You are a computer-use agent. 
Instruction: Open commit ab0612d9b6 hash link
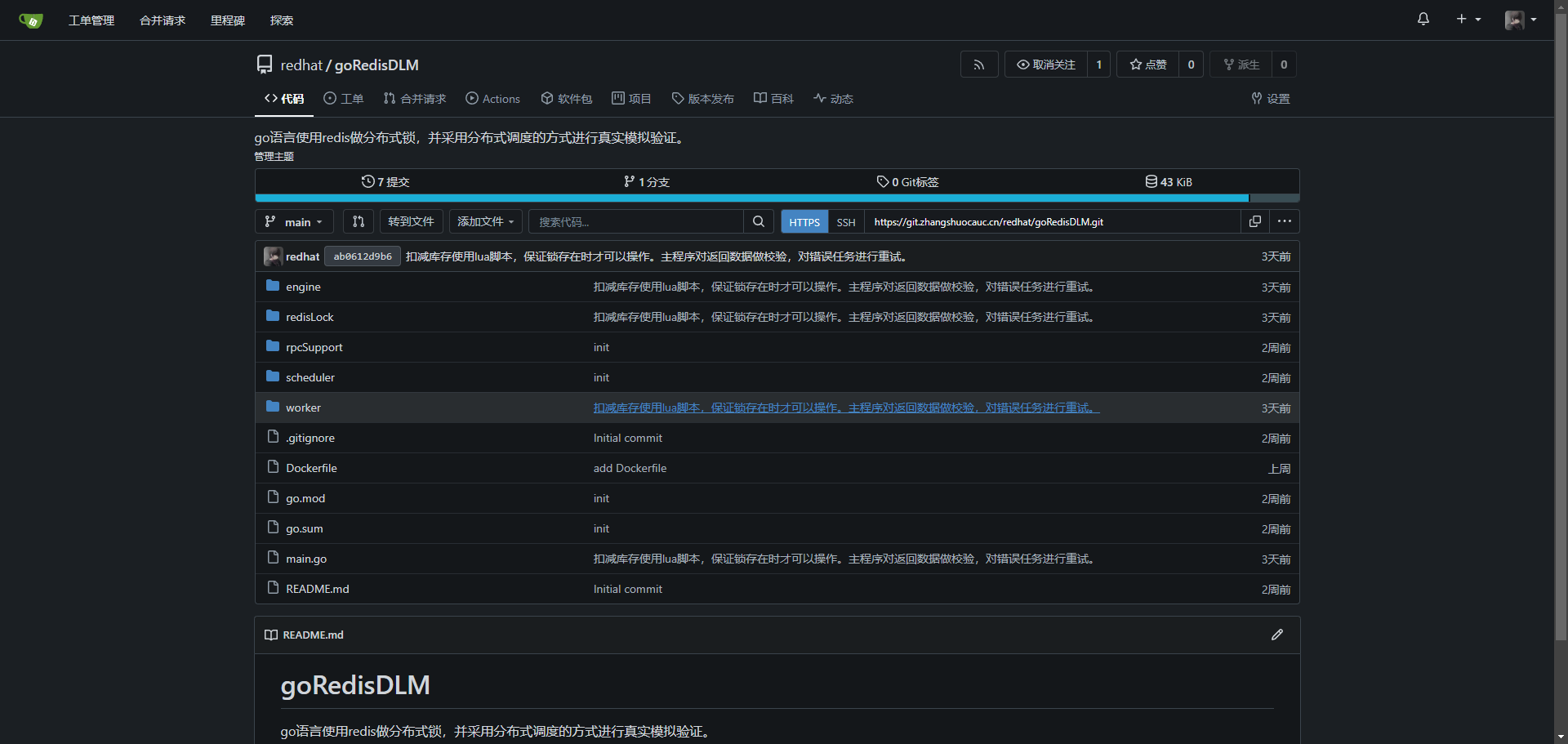pyautogui.click(x=363, y=256)
